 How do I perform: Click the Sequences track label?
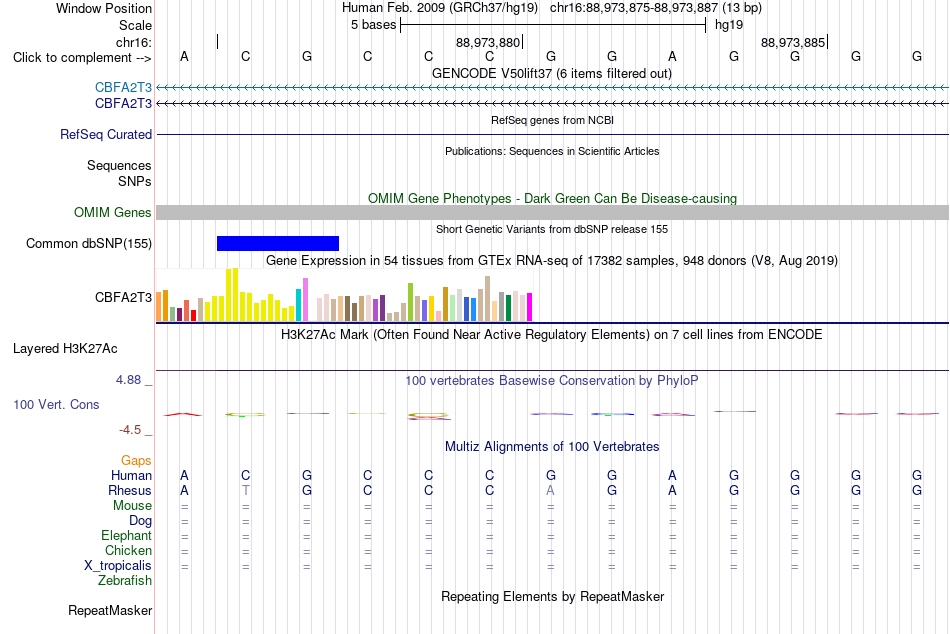(119, 165)
